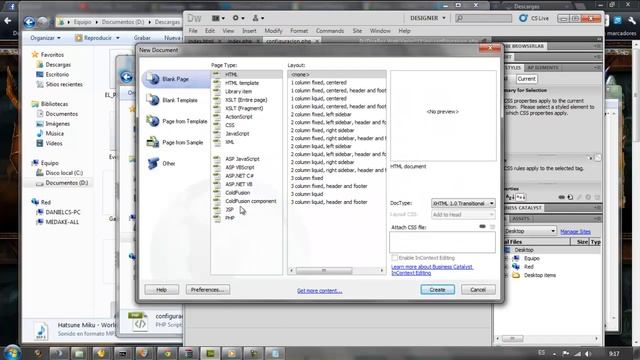Screen dimensions: 640x360
Task: Select Page from Template category
Action: pos(177,121)
